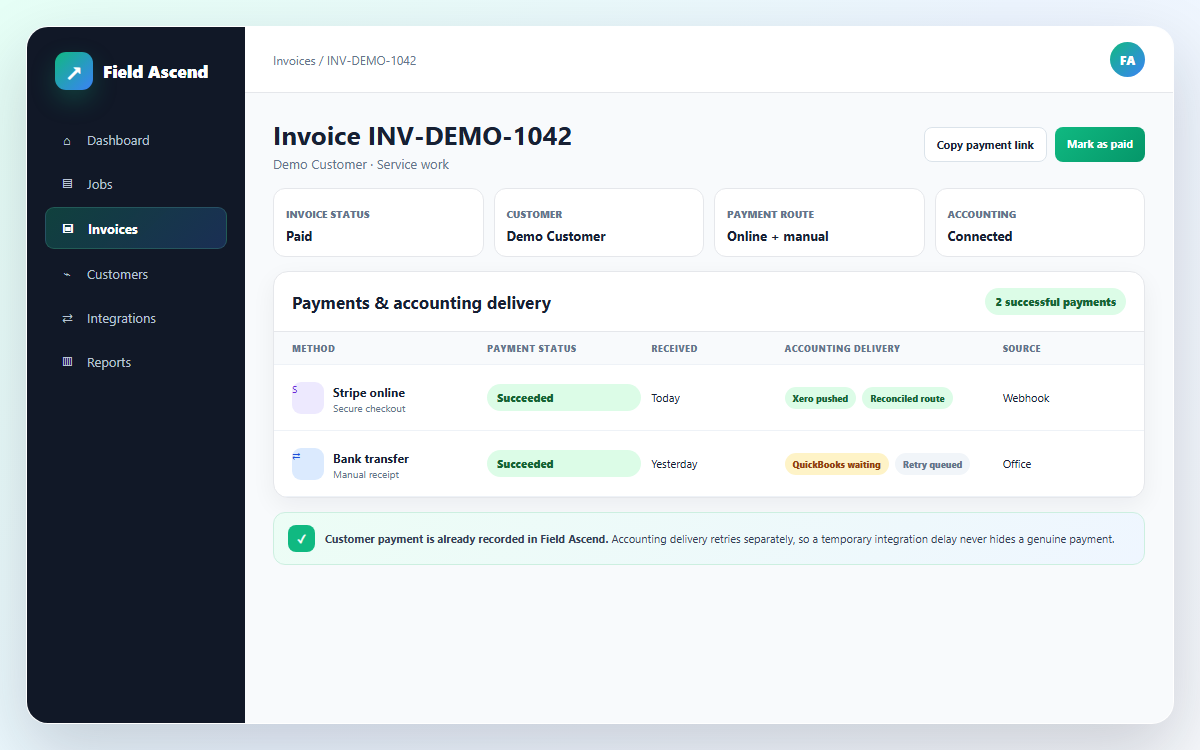Image resolution: width=1200 pixels, height=750 pixels.
Task: Click the Stripe online method icon
Action: click(x=307, y=398)
